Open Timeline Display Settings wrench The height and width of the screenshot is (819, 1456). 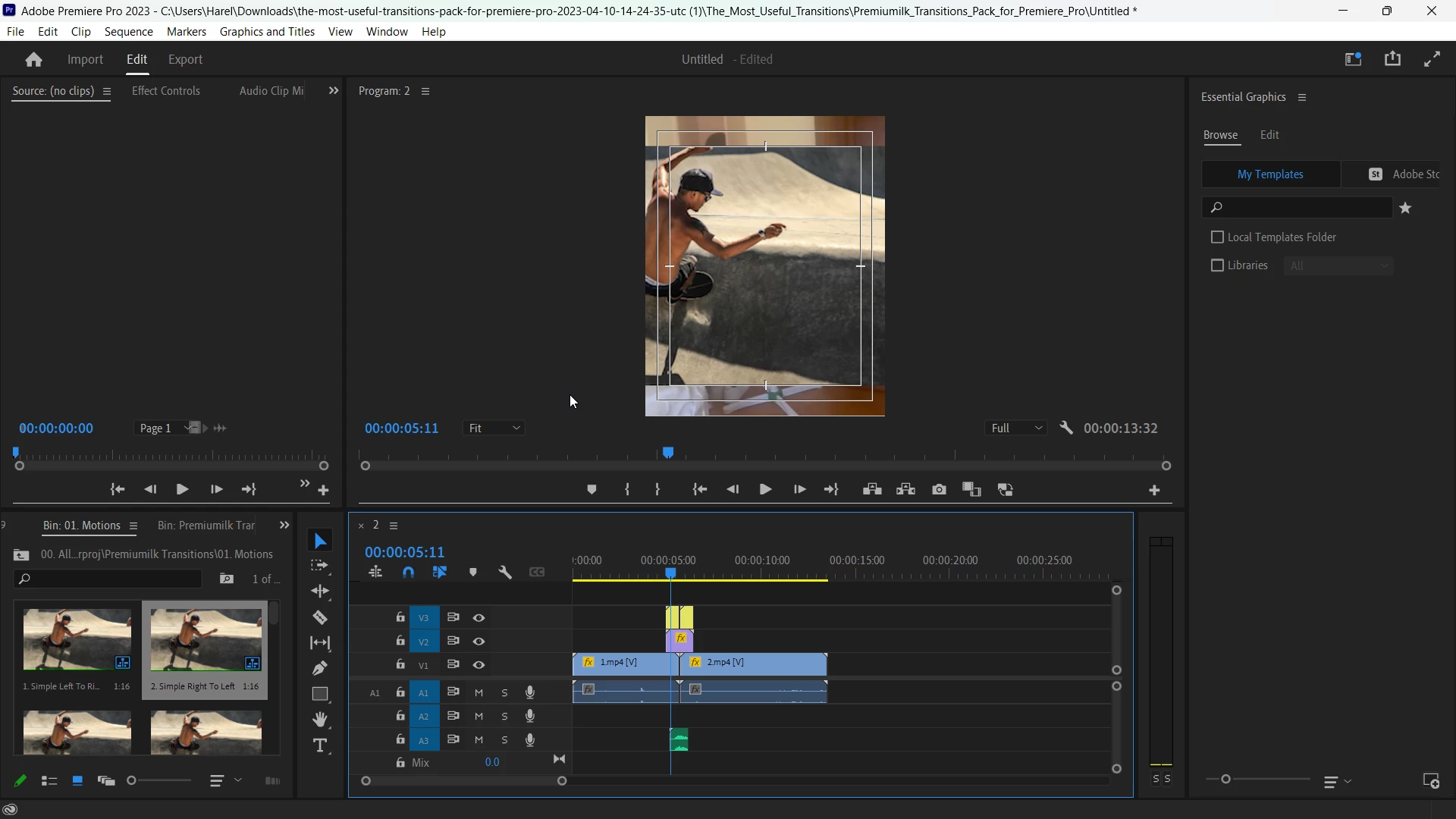tap(505, 573)
